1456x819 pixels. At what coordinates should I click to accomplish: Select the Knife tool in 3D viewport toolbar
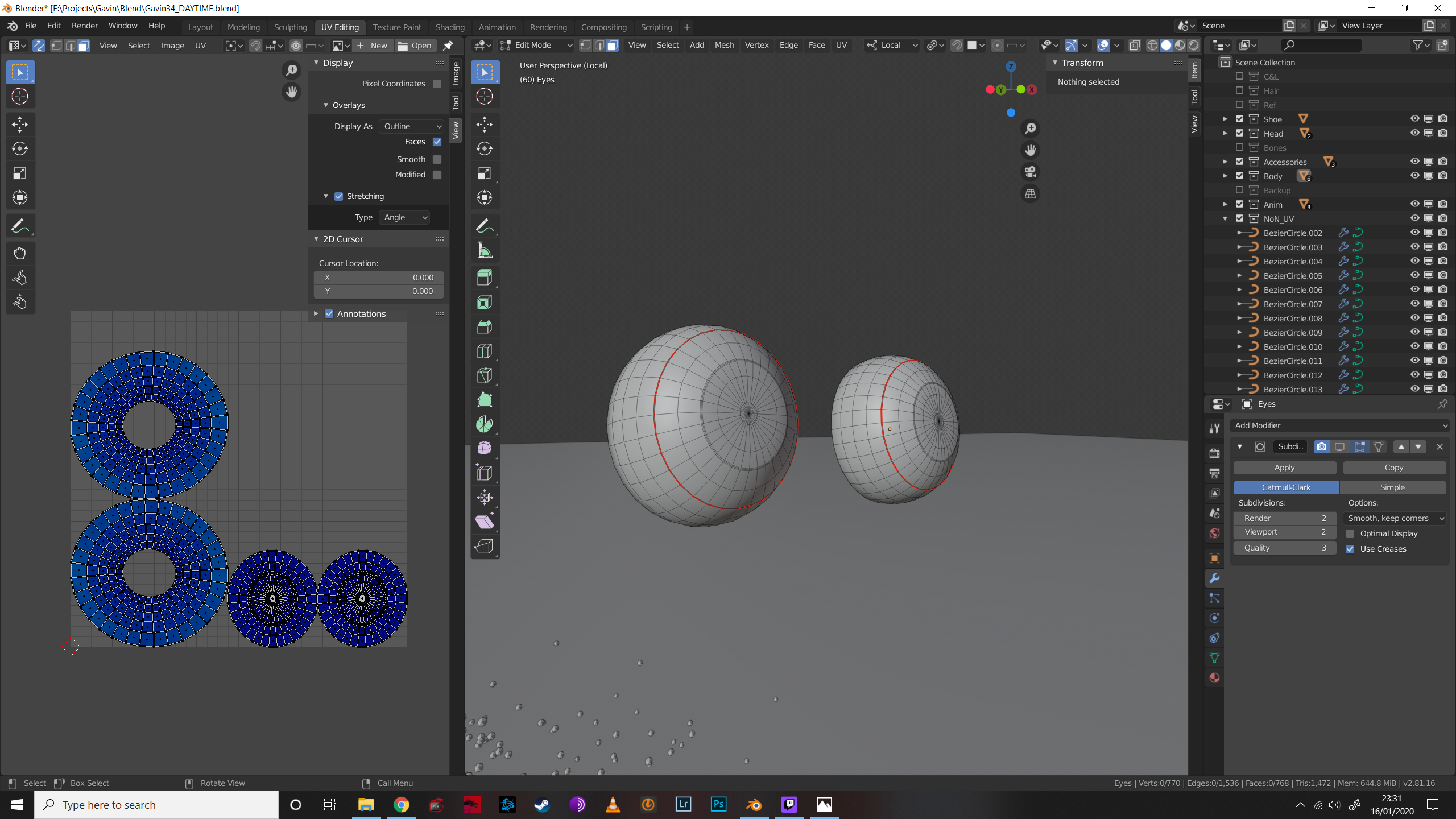point(484,375)
